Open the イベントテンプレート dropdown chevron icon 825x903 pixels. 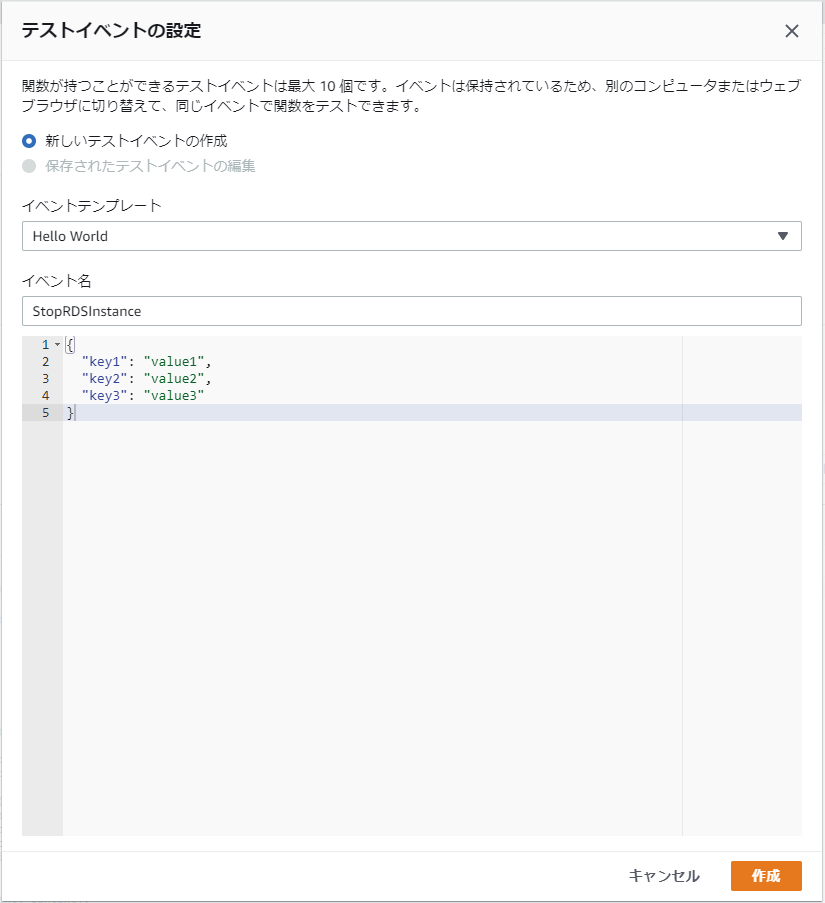pyautogui.click(x=781, y=236)
